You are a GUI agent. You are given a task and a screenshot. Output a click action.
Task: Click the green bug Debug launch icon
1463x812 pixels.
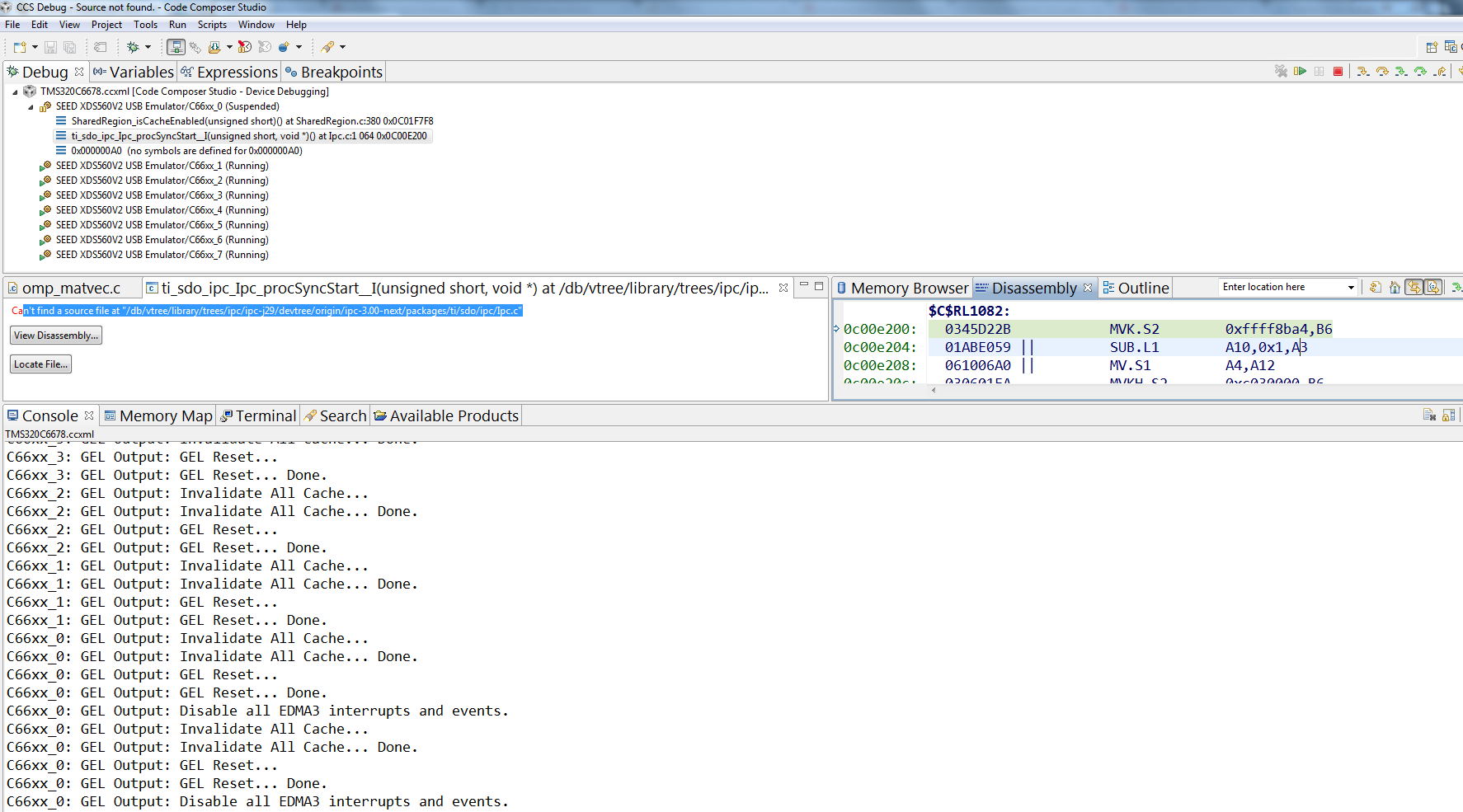tap(133, 47)
